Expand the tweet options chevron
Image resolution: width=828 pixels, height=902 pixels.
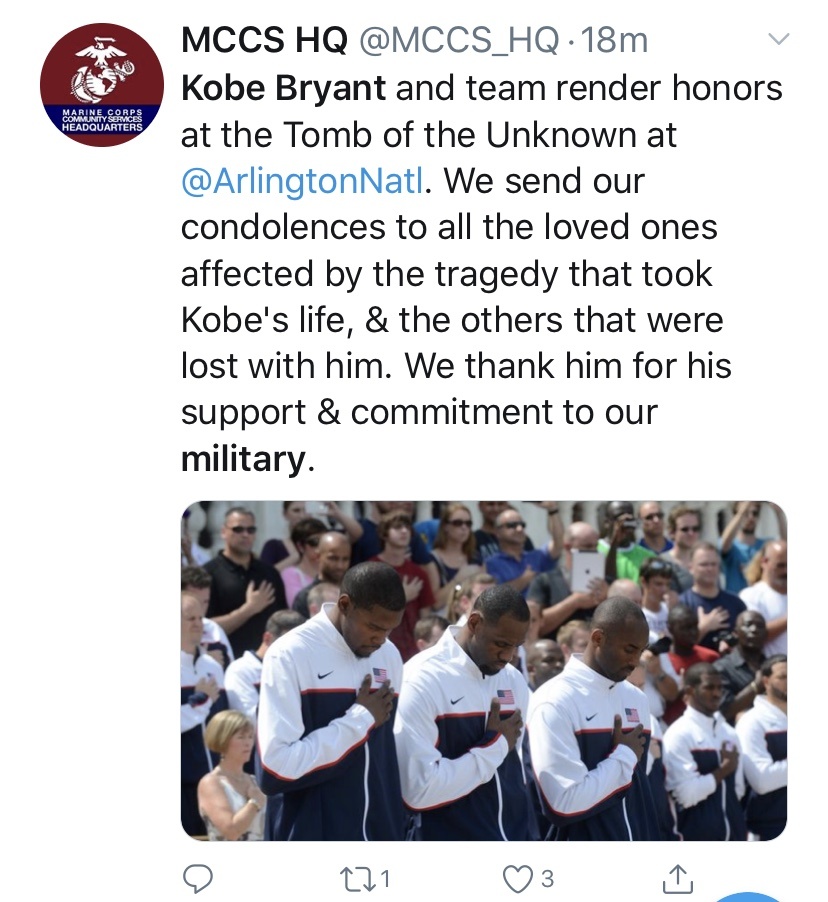click(777, 40)
